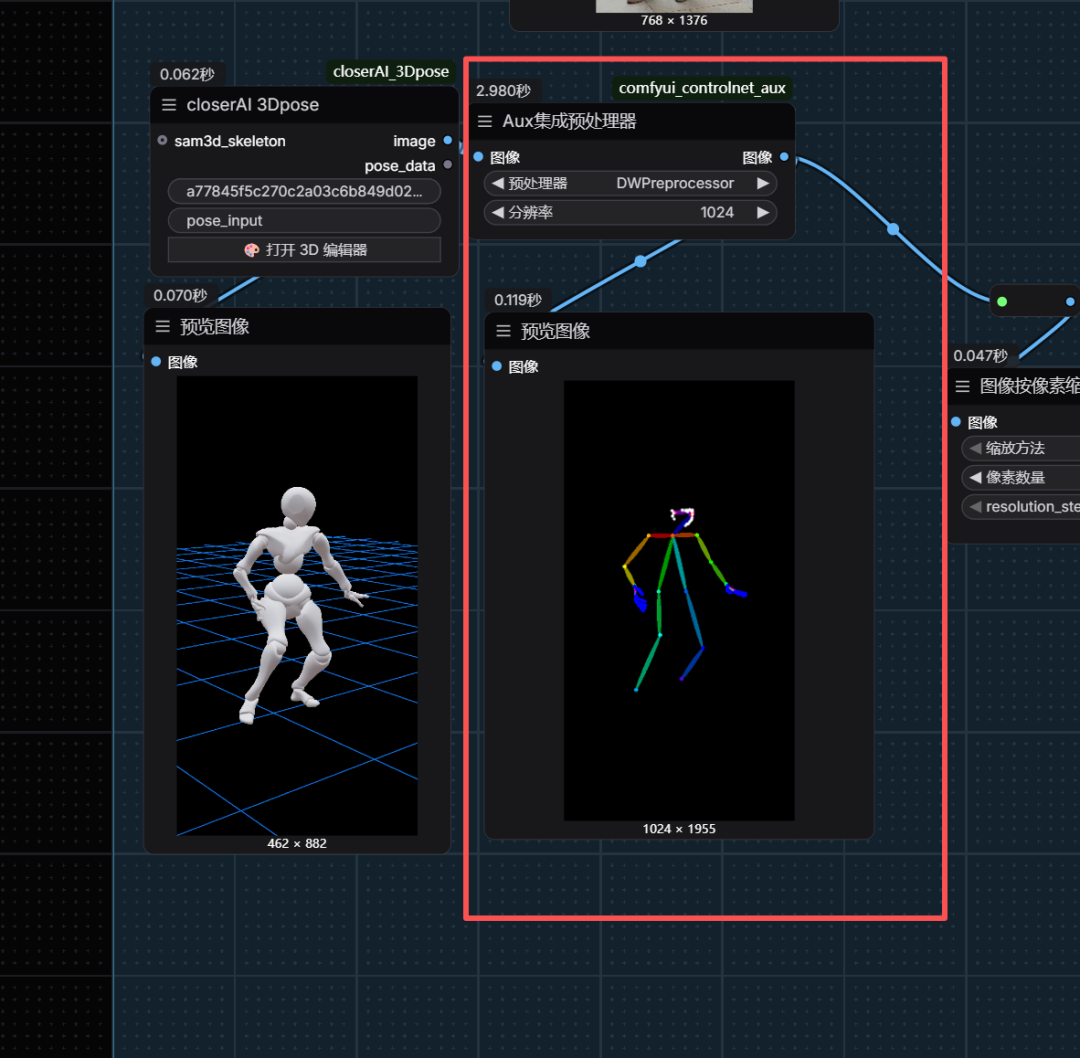Click the middle 预览图像 node menu icon
The image size is (1080, 1058).
(x=503, y=331)
